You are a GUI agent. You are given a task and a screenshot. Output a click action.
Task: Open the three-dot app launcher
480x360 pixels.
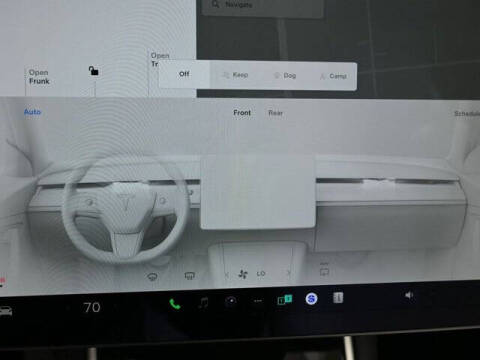pyautogui.click(x=258, y=301)
